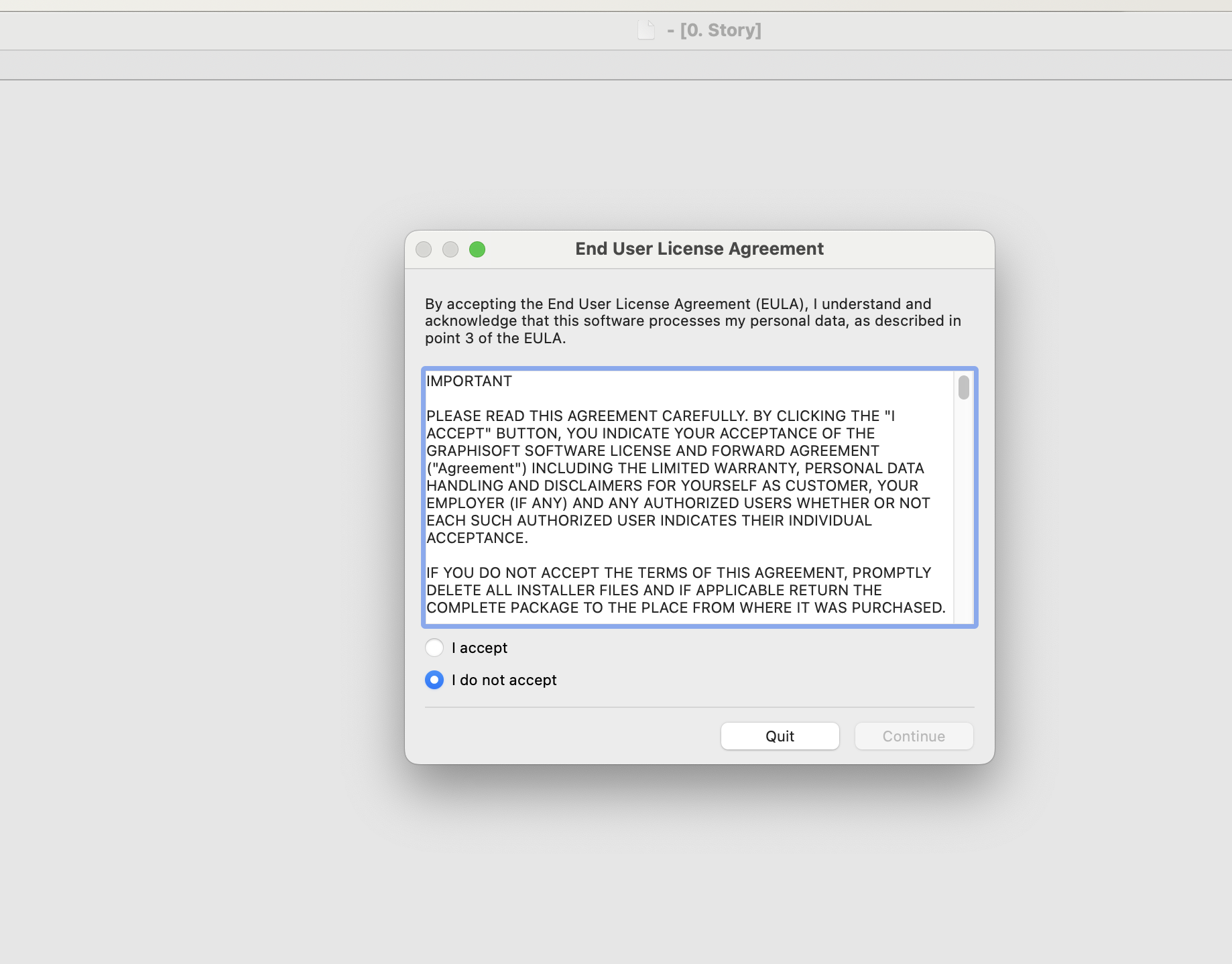Viewport: 1232px width, 964px height.
Task: Click the gray minimize button on EULA dialog
Action: coord(450,249)
